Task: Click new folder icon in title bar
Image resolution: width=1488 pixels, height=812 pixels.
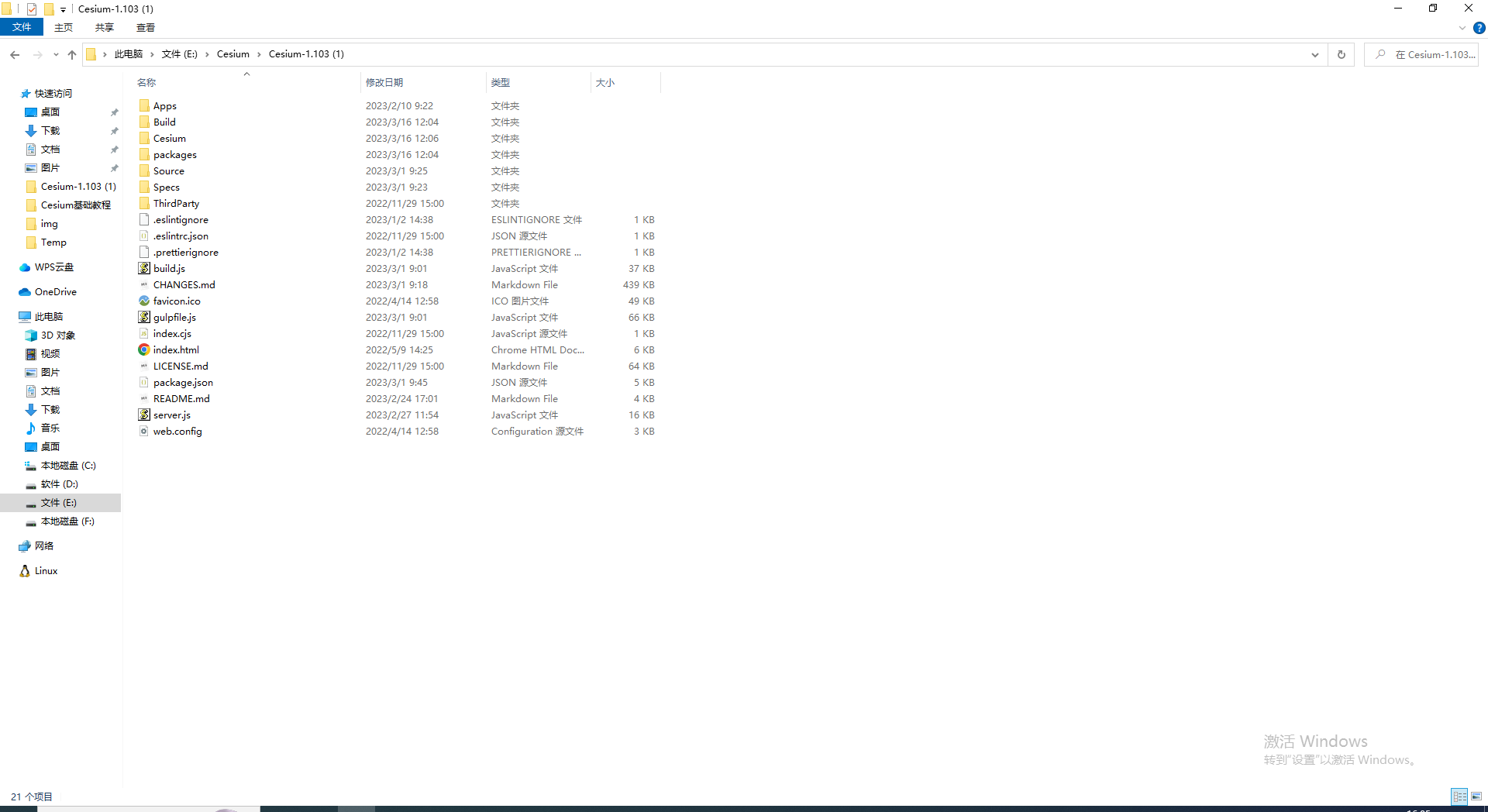Action: click(49, 9)
